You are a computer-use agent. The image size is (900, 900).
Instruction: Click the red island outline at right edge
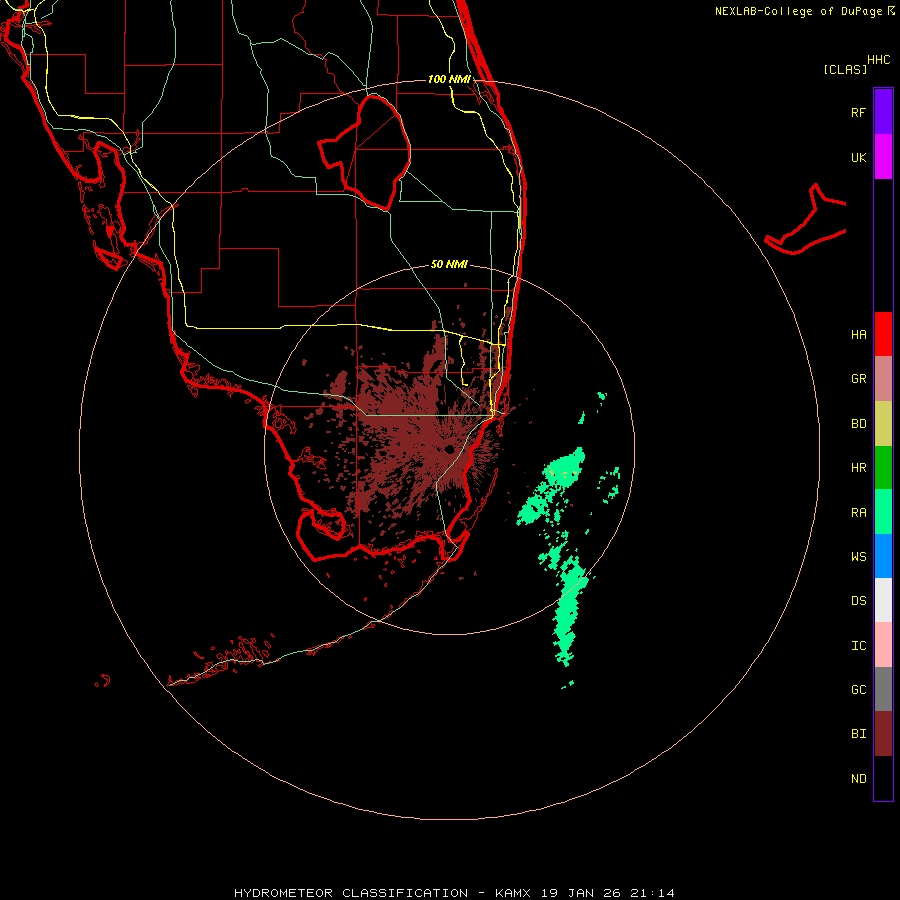tap(806, 220)
